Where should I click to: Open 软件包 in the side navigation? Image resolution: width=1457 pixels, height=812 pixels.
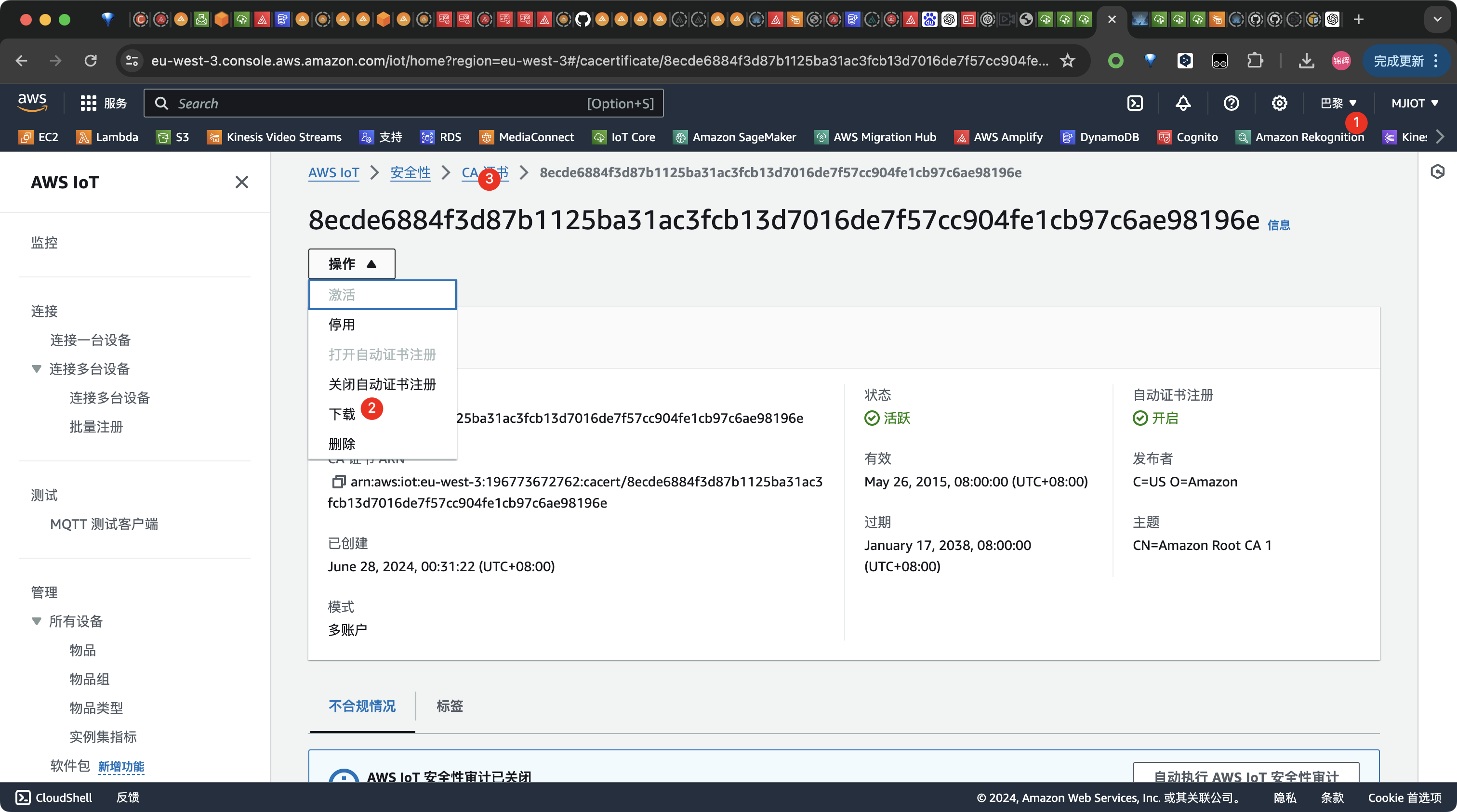(70, 765)
